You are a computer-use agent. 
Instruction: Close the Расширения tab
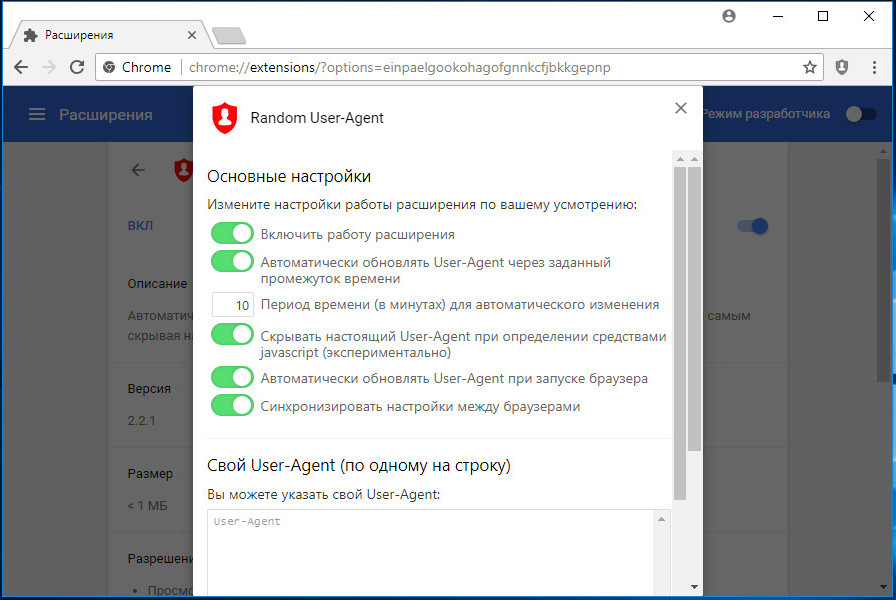(192, 35)
